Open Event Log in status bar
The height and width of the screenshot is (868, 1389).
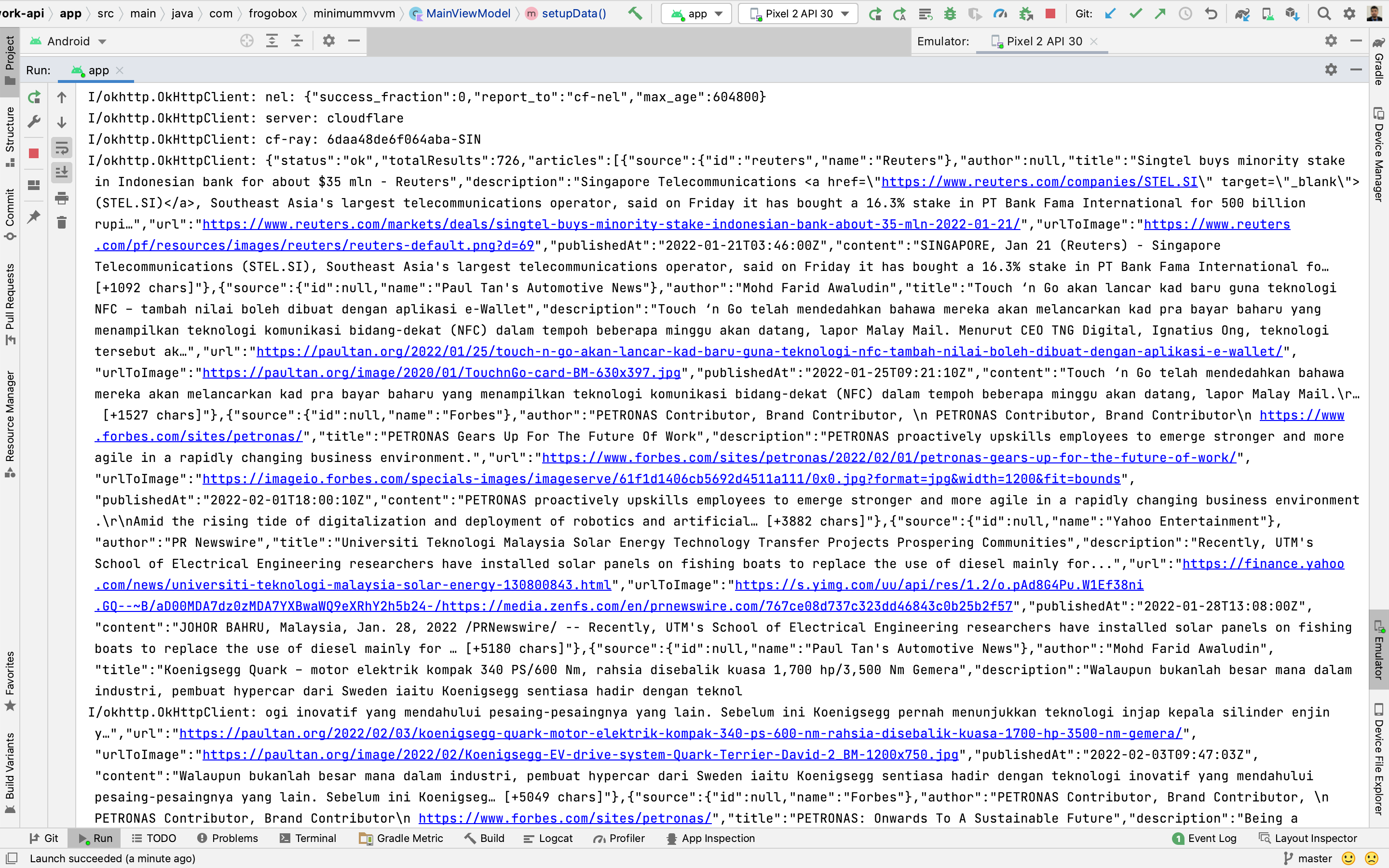point(1204,838)
